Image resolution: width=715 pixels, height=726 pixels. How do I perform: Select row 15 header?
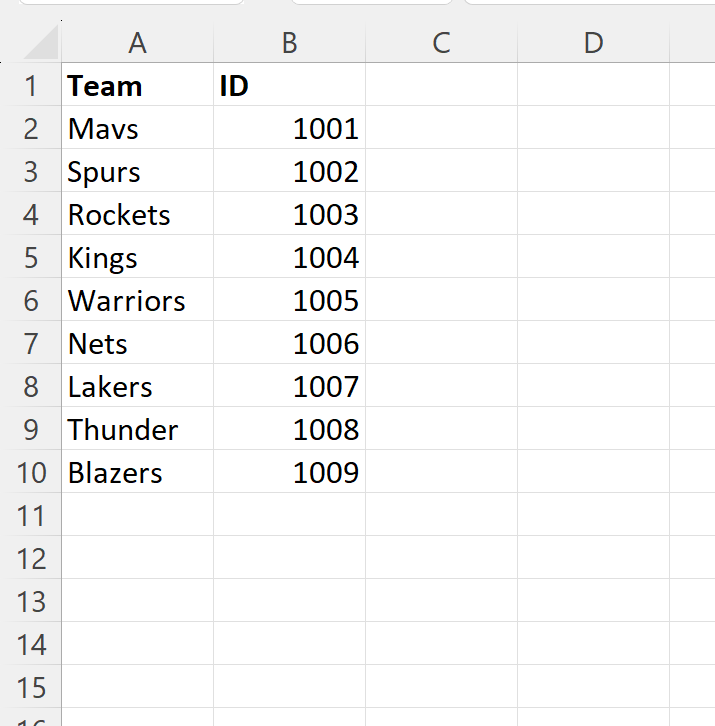(x=31, y=686)
